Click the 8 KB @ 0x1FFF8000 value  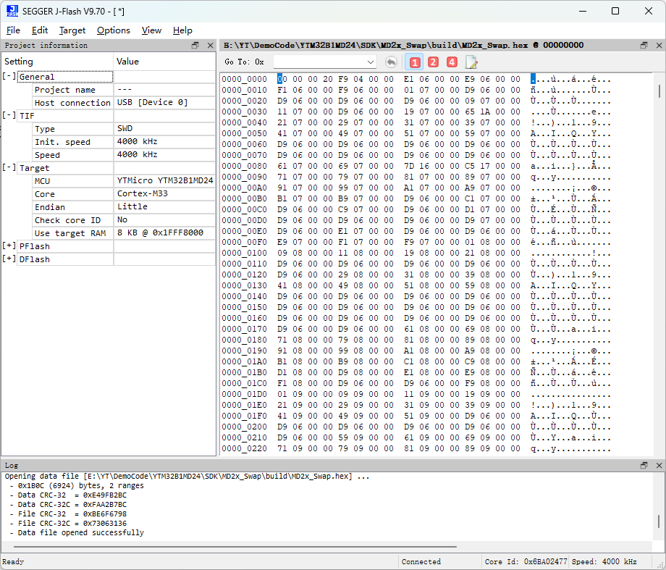[160, 233]
